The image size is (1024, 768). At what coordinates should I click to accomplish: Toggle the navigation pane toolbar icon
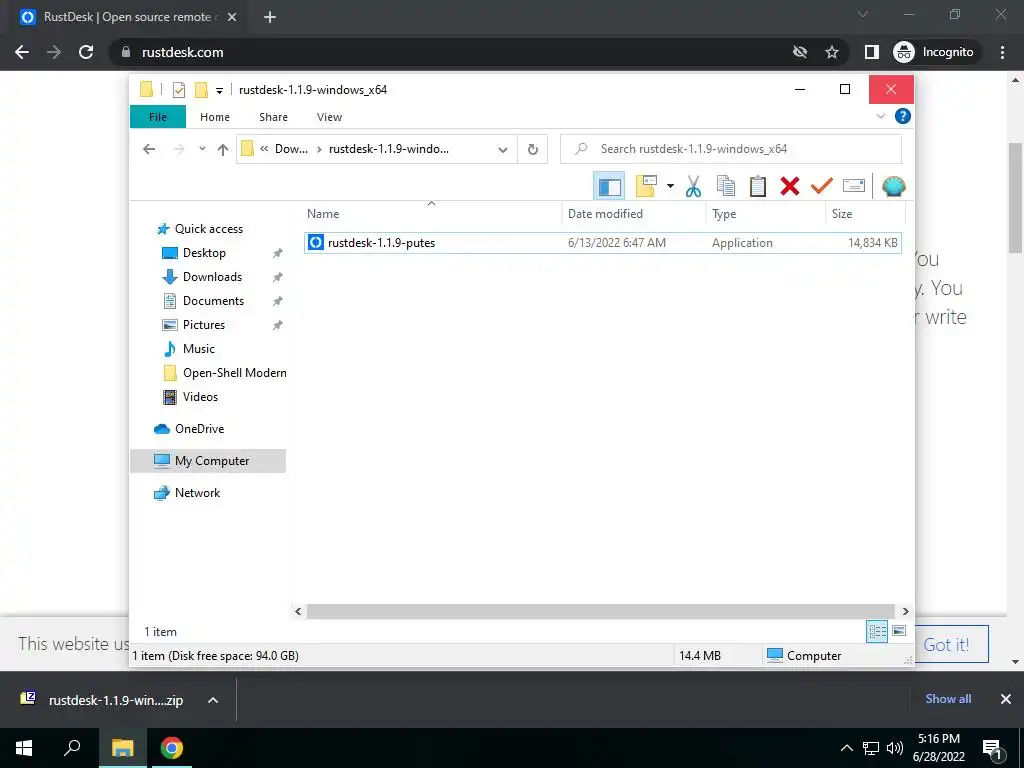(609, 187)
